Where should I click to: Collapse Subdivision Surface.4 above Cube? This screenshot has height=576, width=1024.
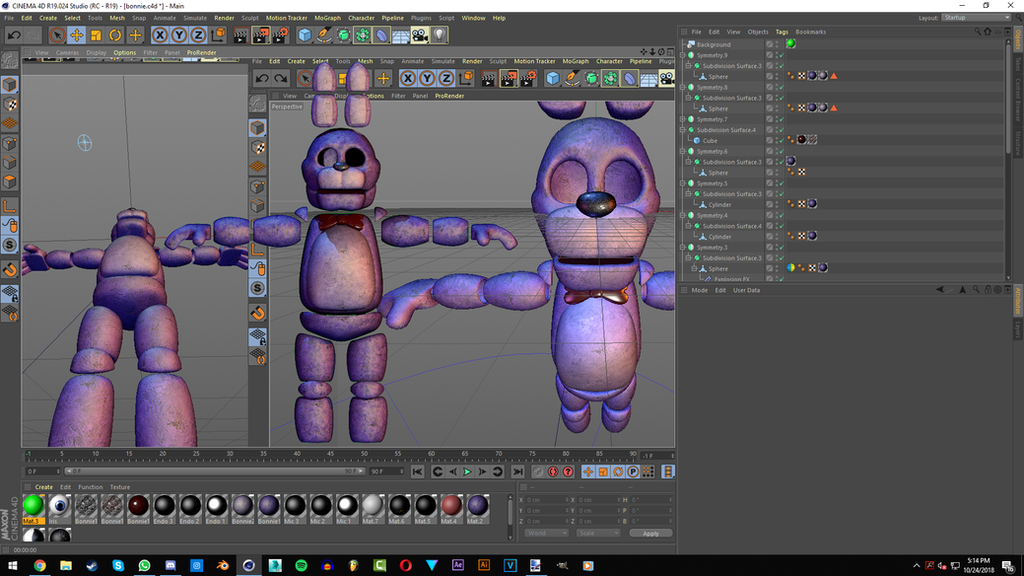point(683,130)
